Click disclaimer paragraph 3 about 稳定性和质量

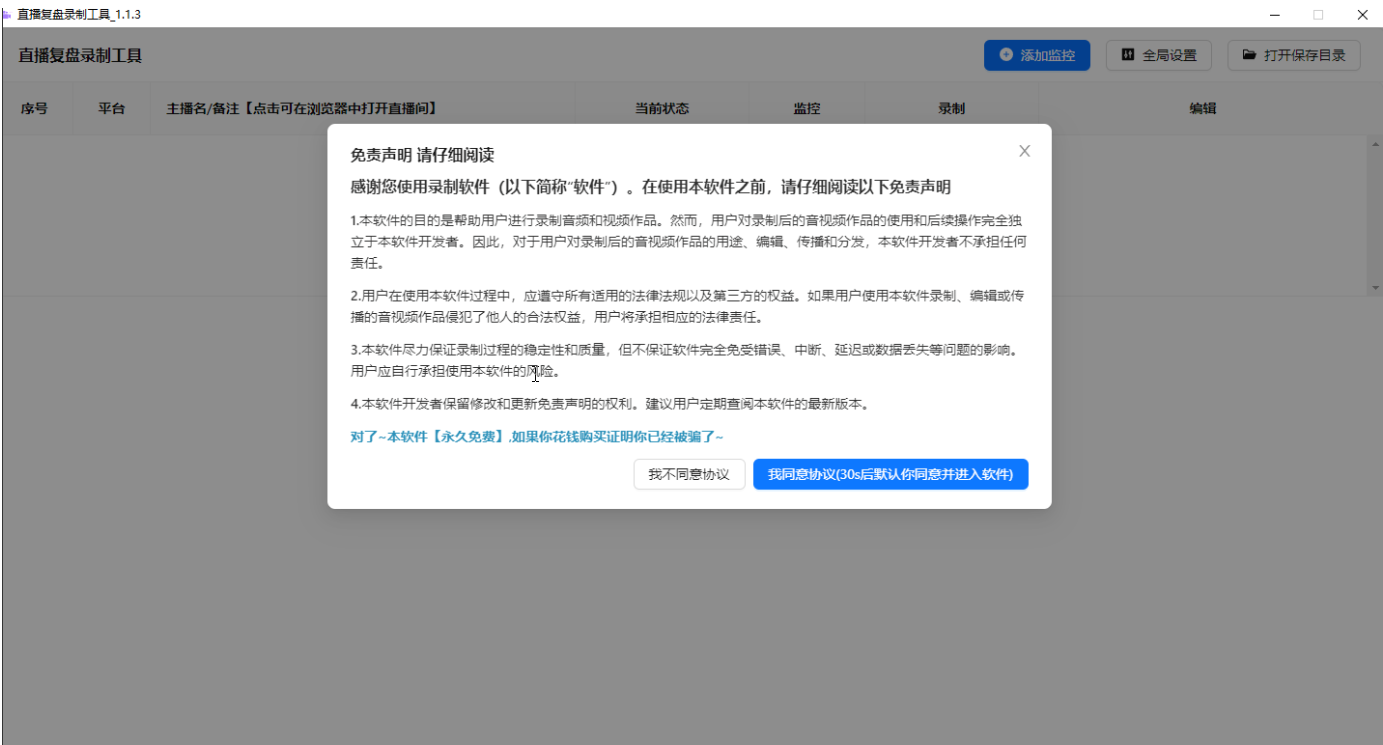689,361
